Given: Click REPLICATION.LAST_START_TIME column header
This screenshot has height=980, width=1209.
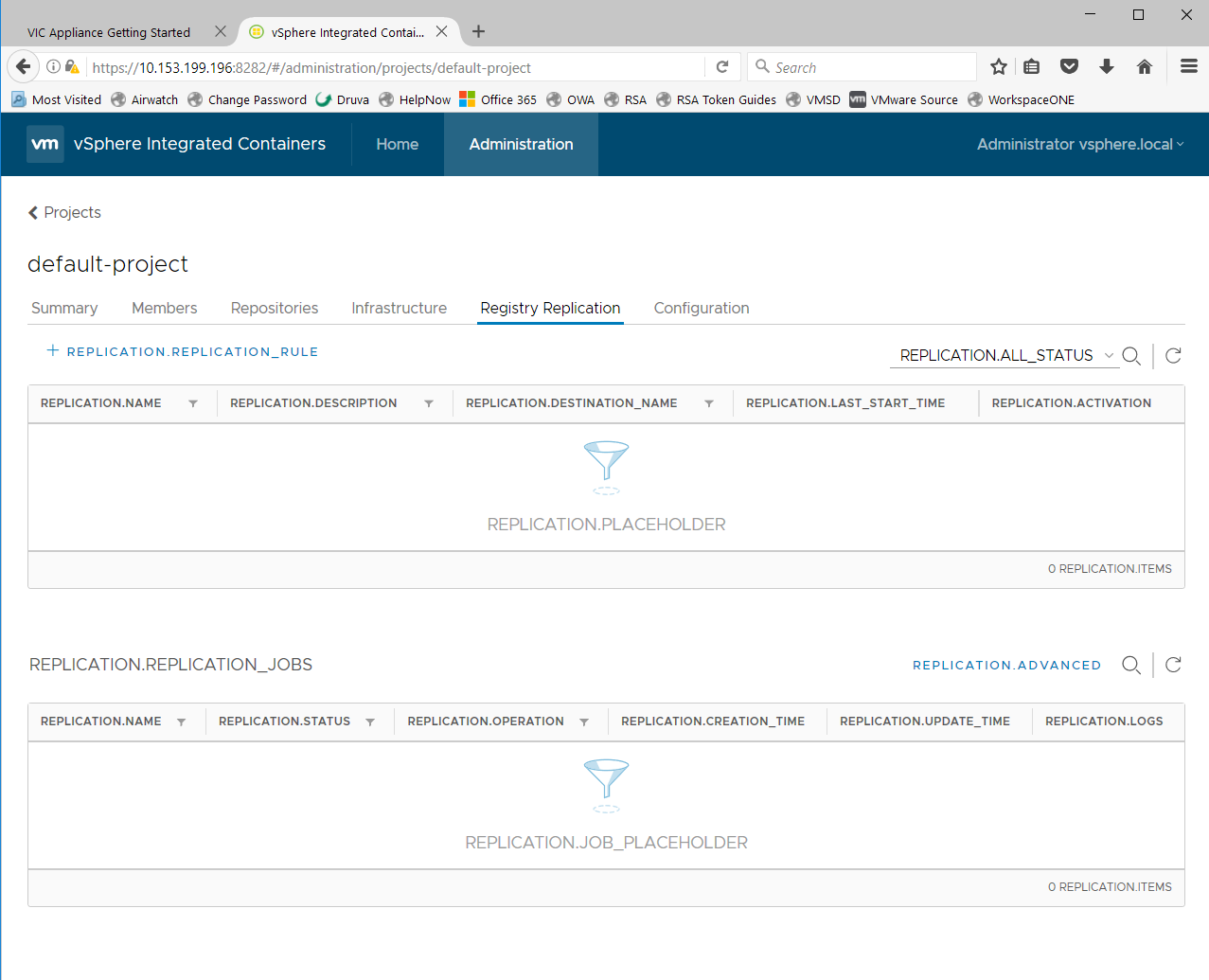Looking at the screenshot, I should [845, 403].
